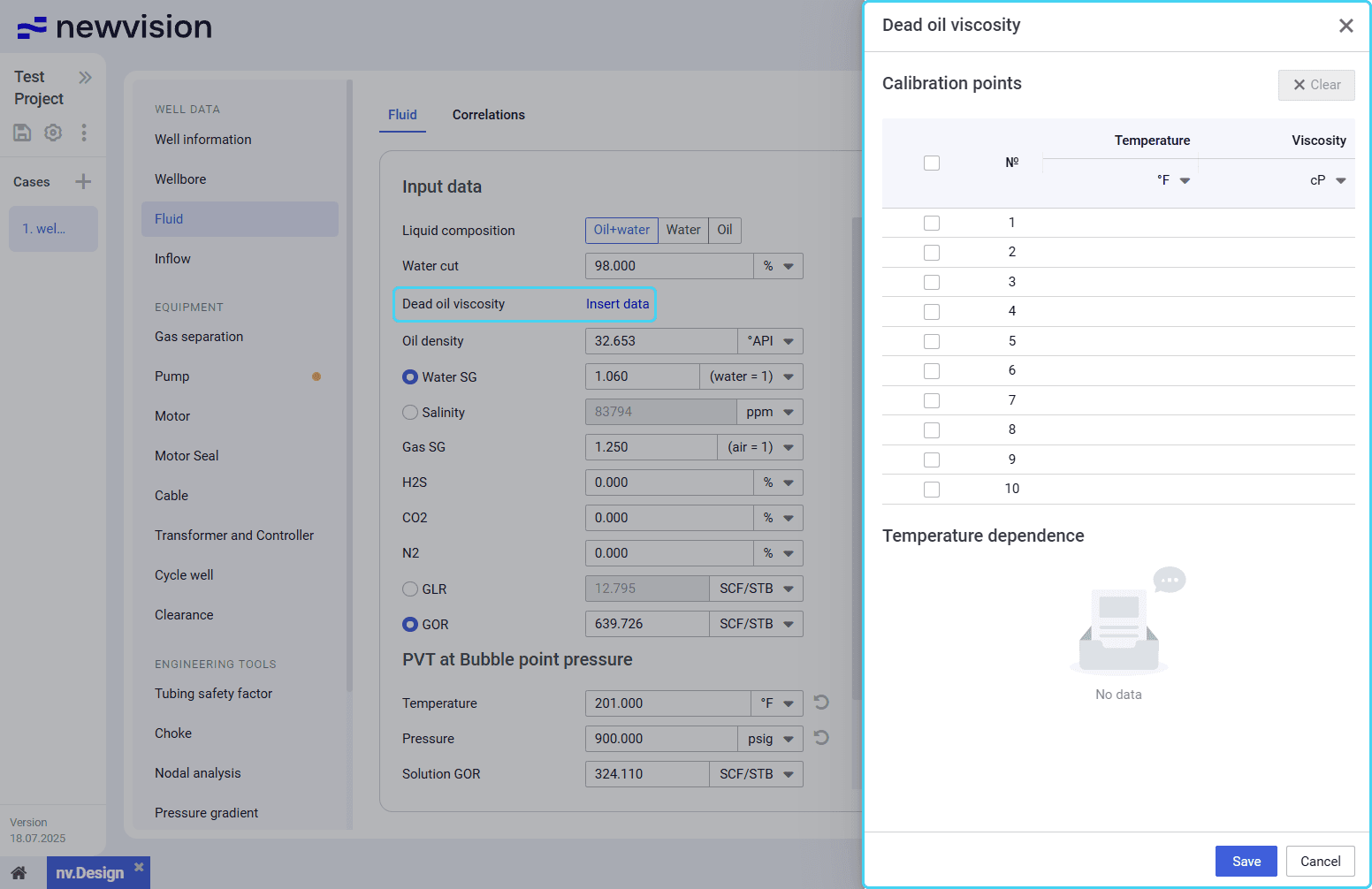
Task: Reset the bubble point Temperature value
Action: pos(821,703)
